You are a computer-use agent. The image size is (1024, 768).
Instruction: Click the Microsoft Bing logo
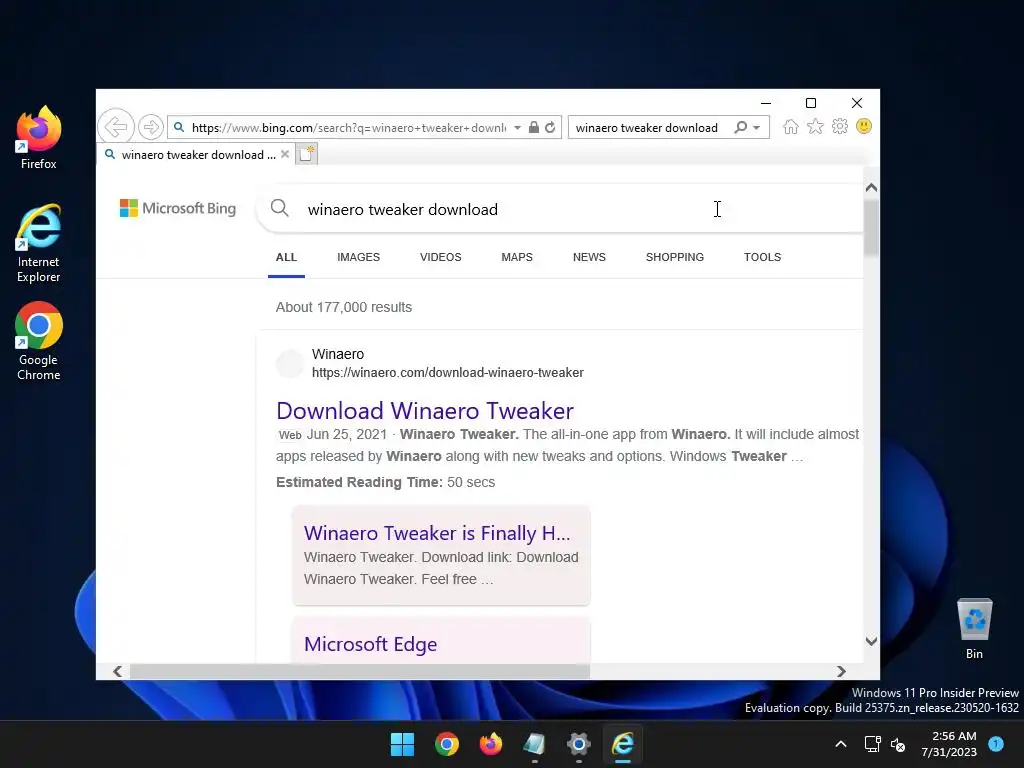[178, 208]
